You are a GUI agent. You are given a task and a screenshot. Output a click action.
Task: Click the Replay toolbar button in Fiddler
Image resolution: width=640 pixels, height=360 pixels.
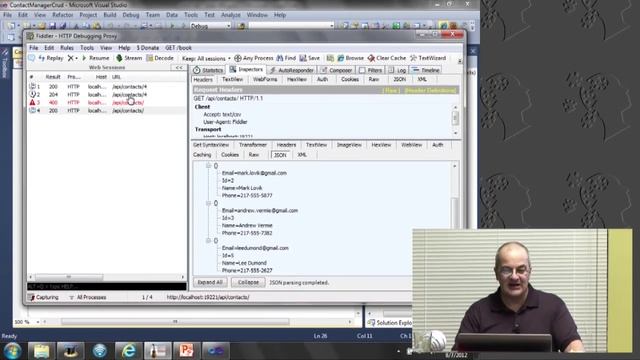[51, 58]
